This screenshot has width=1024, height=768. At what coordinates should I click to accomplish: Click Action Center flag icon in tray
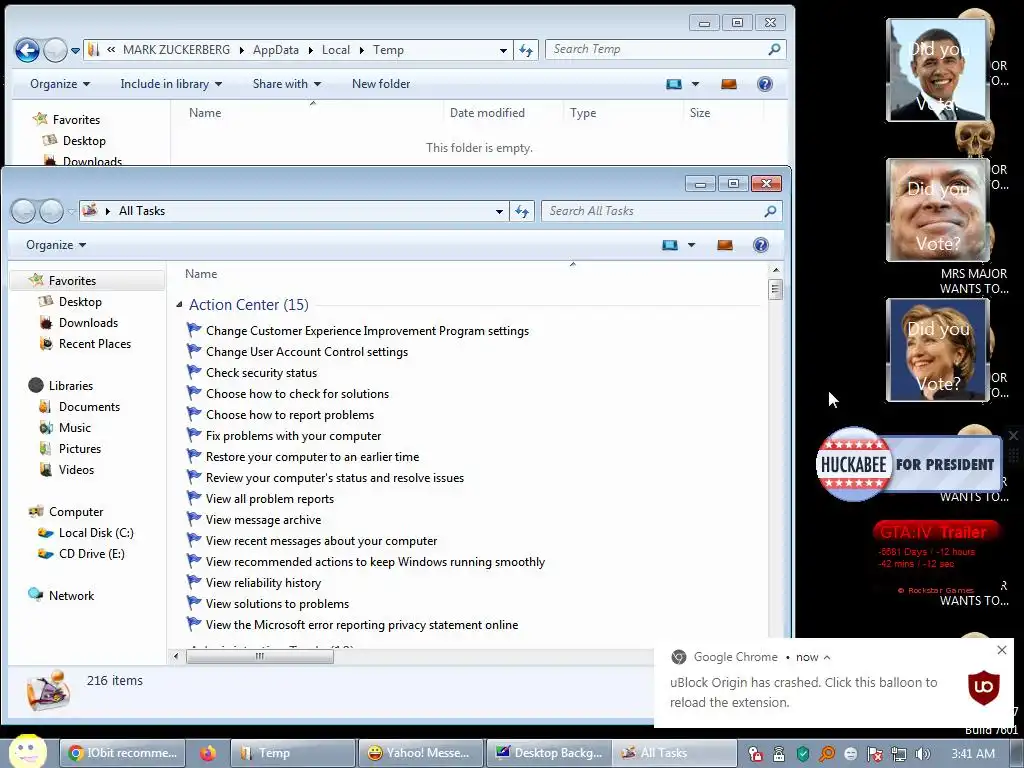click(x=874, y=754)
